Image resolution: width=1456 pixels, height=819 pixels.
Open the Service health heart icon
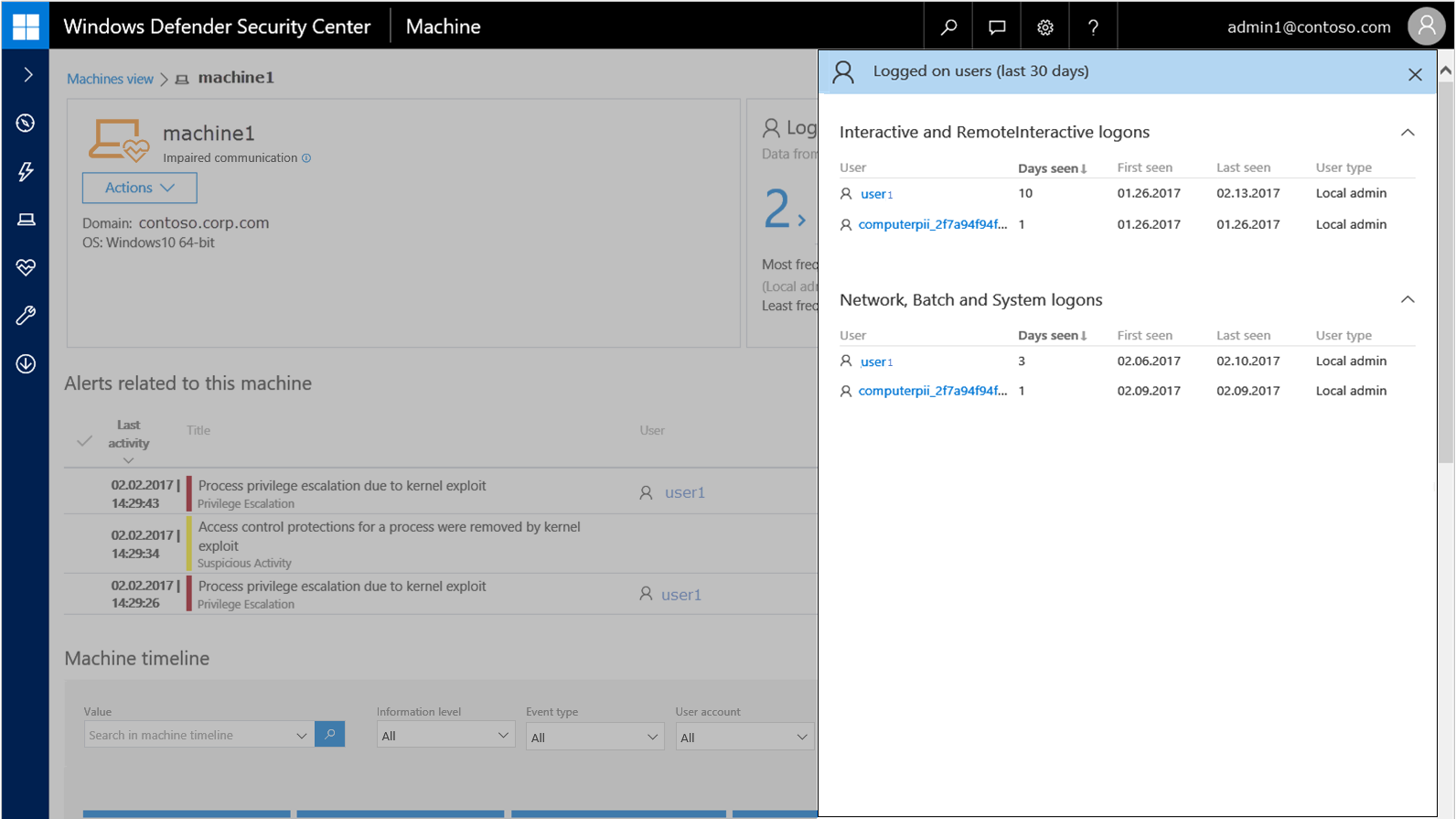(26, 267)
